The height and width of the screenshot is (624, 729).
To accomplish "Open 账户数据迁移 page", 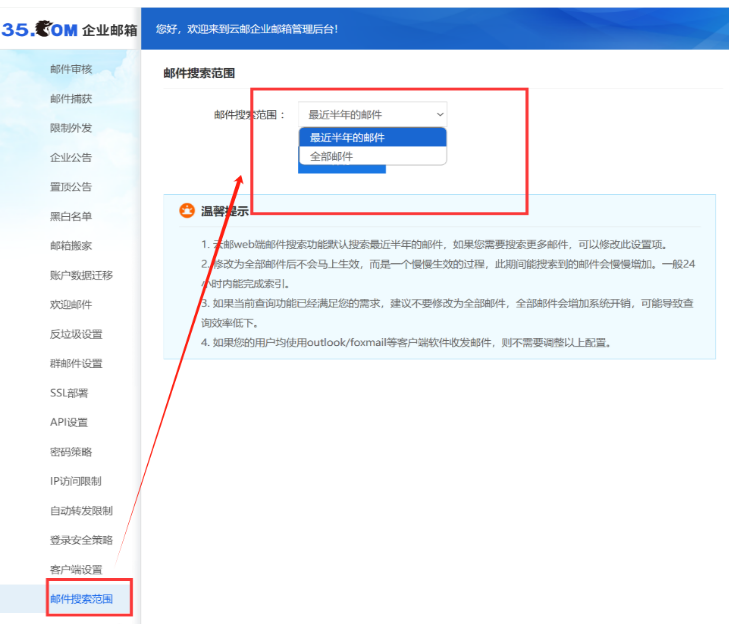I will [x=81, y=275].
